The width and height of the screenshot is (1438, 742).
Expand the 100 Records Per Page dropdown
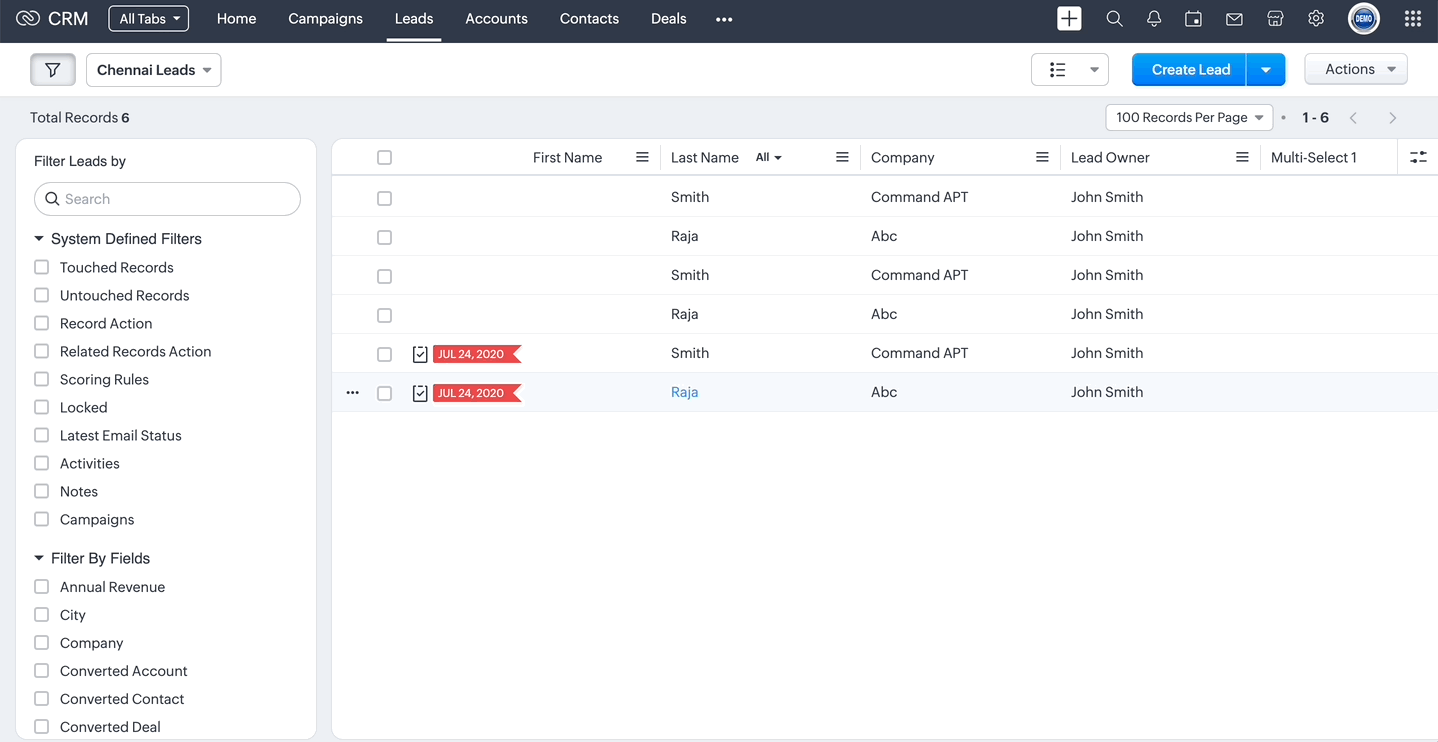pyautogui.click(x=1189, y=117)
